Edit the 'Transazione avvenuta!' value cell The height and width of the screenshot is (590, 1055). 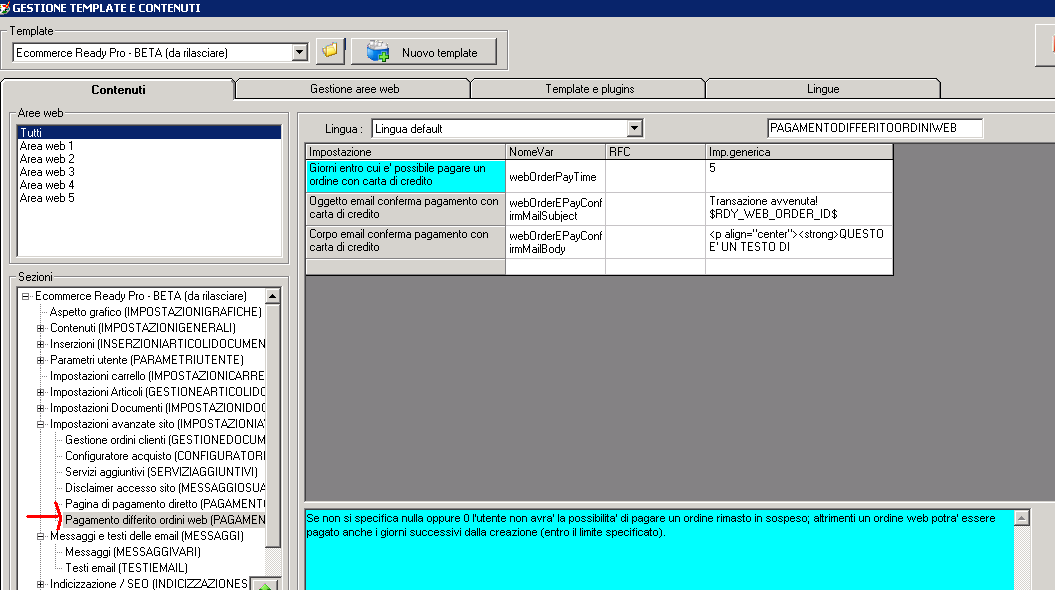coord(799,209)
